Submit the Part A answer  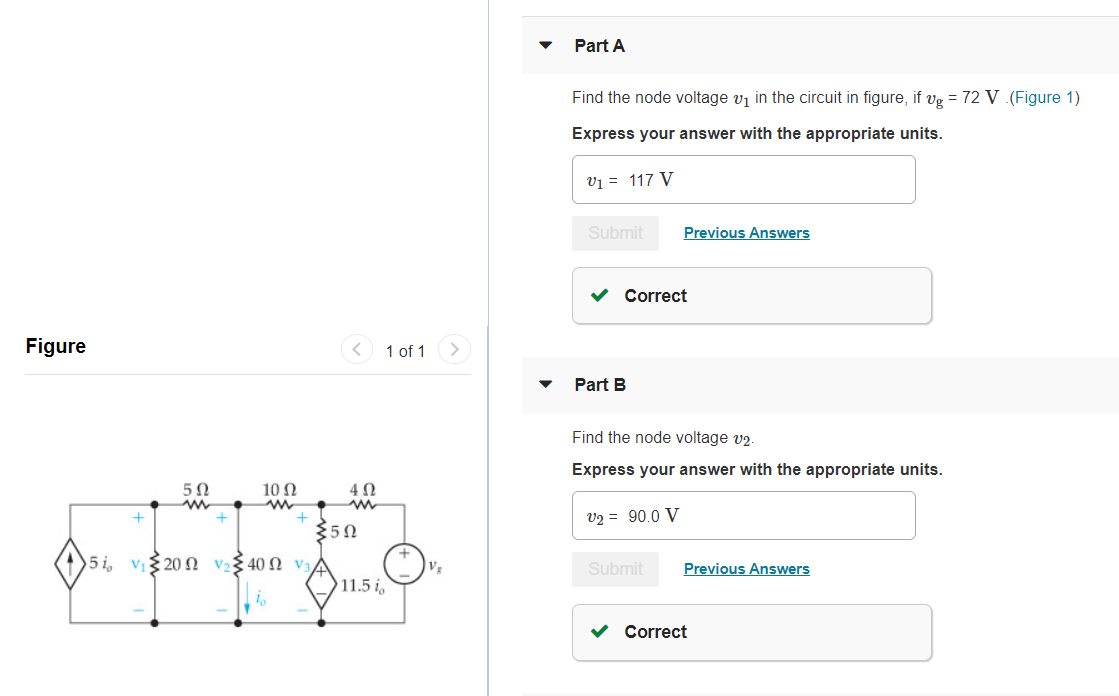[615, 233]
